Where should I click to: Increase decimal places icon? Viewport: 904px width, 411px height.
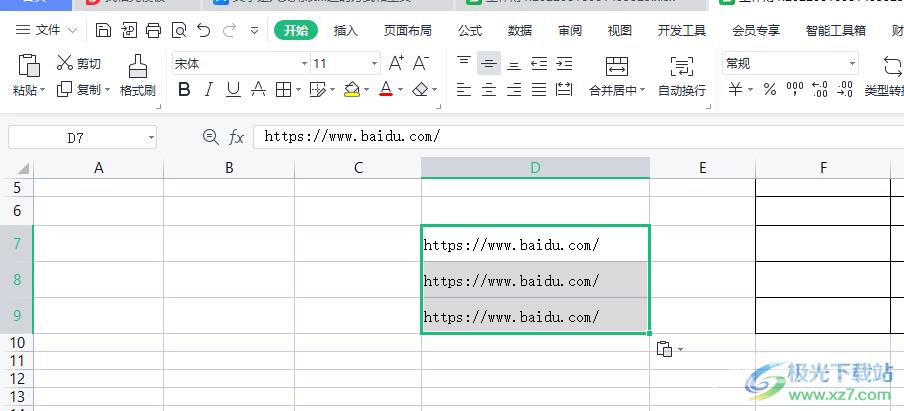pos(820,89)
